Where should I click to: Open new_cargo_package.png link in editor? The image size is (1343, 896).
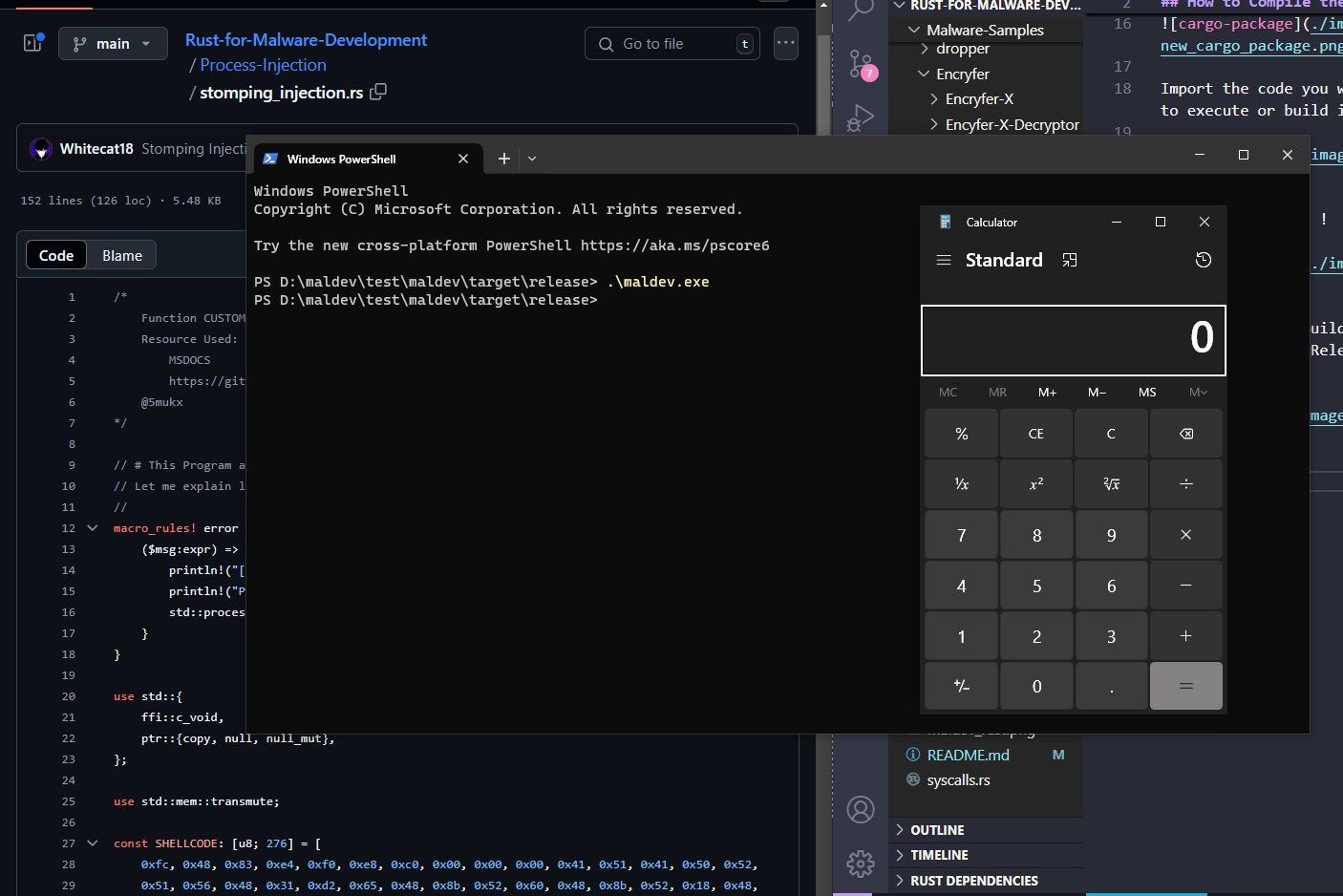(x=1251, y=46)
